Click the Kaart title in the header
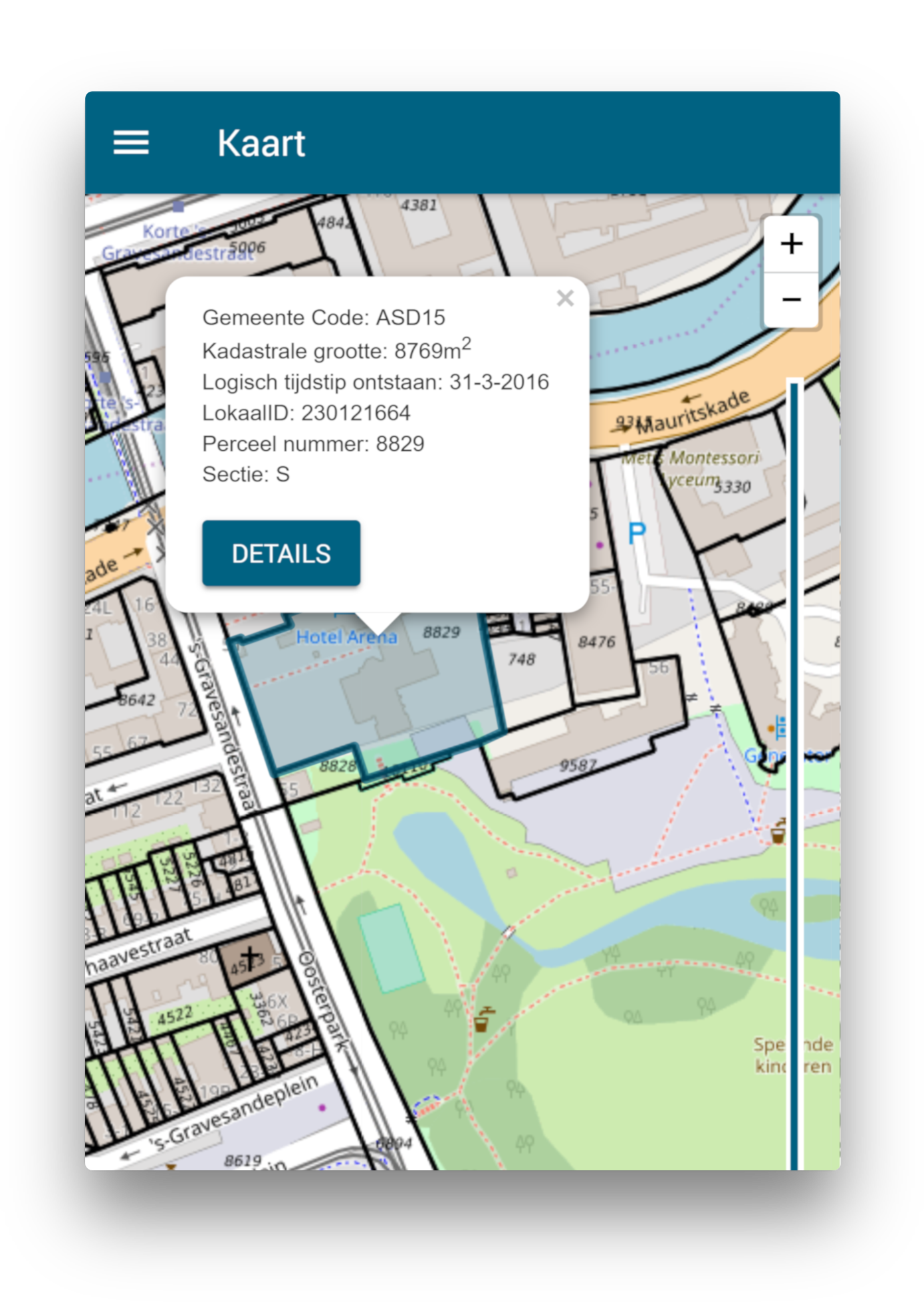The width and height of the screenshot is (924, 1302). click(261, 143)
